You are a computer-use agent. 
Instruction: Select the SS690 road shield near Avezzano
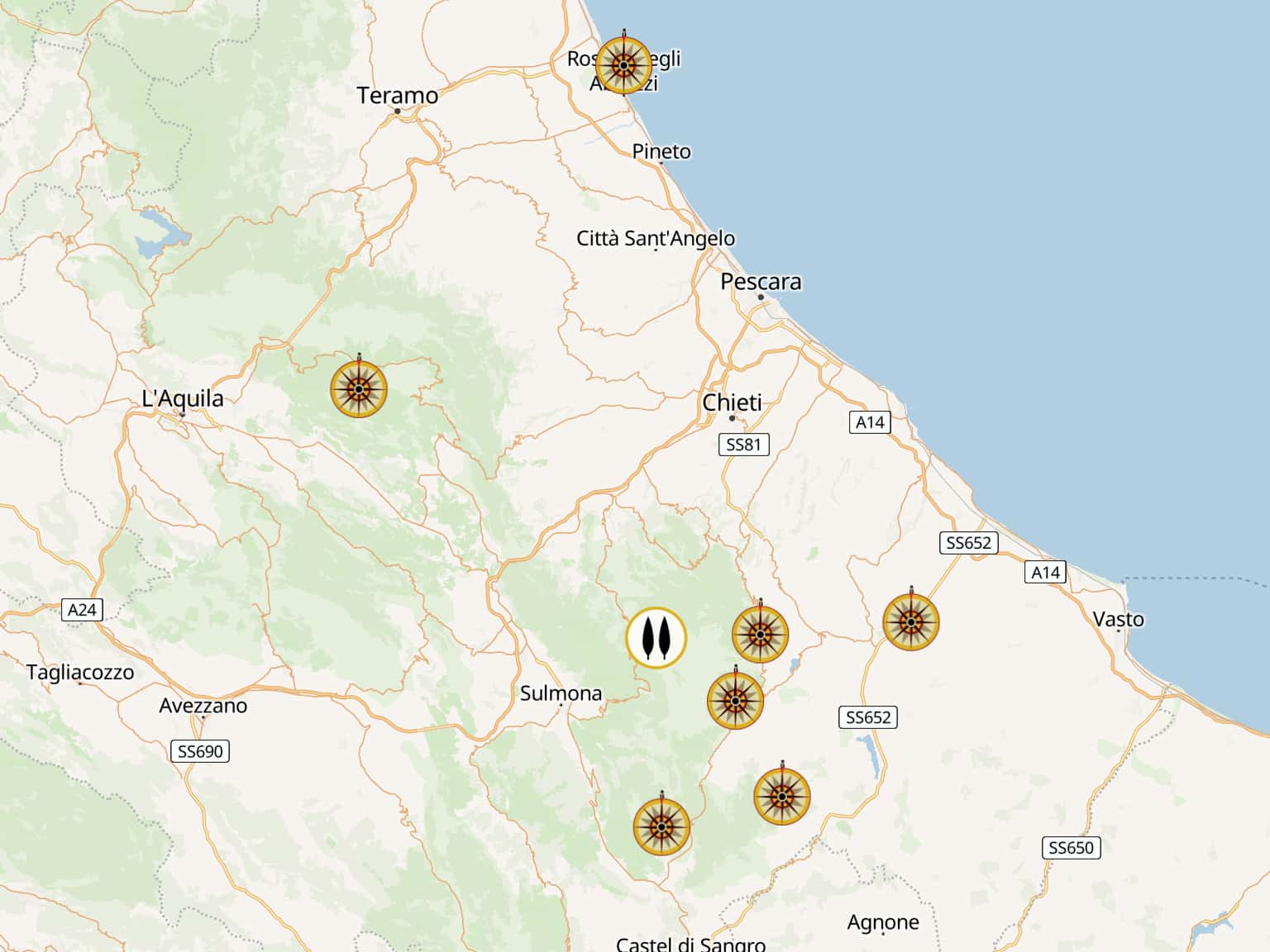pos(200,751)
